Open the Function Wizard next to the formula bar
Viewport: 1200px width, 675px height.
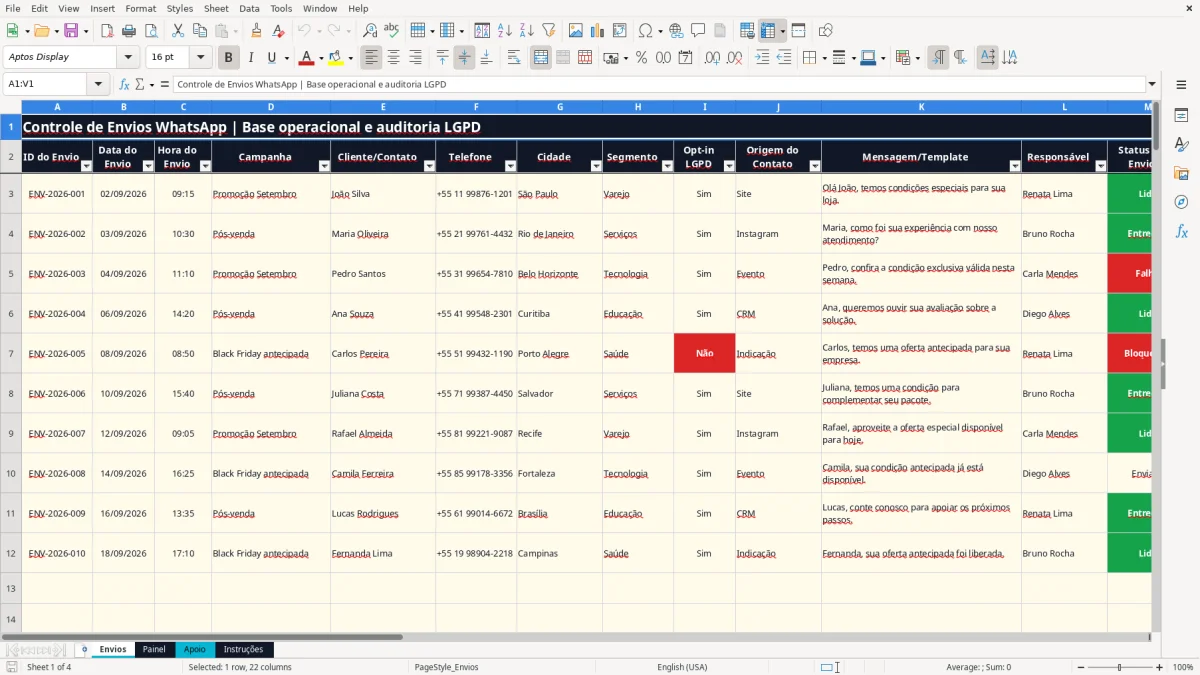point(124,84)
